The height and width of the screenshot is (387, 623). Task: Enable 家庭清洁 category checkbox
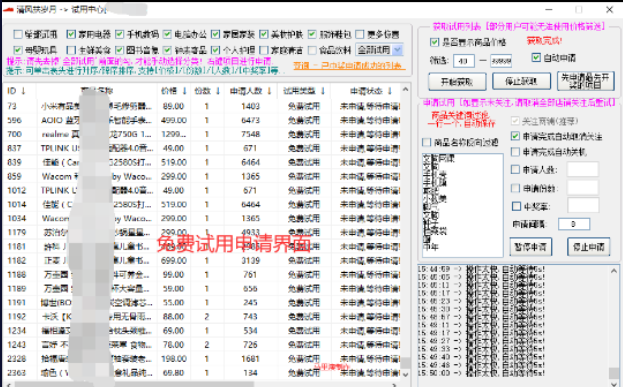(x=263, y=50)
